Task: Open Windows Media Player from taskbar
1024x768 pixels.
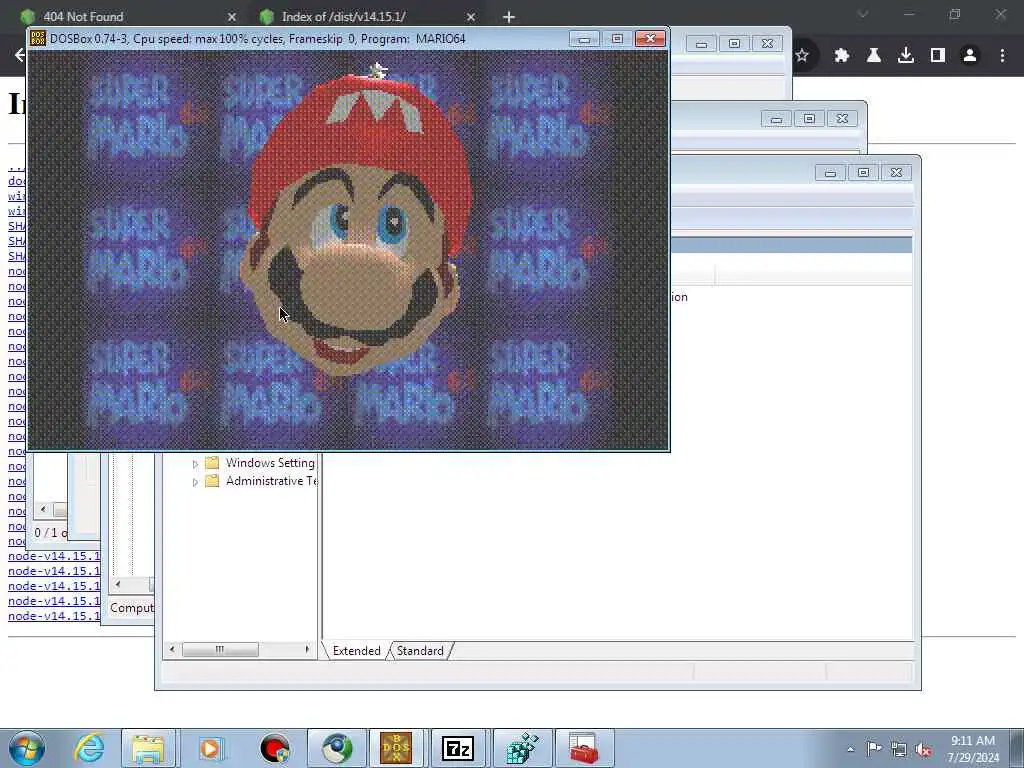Action: (211, 748)
